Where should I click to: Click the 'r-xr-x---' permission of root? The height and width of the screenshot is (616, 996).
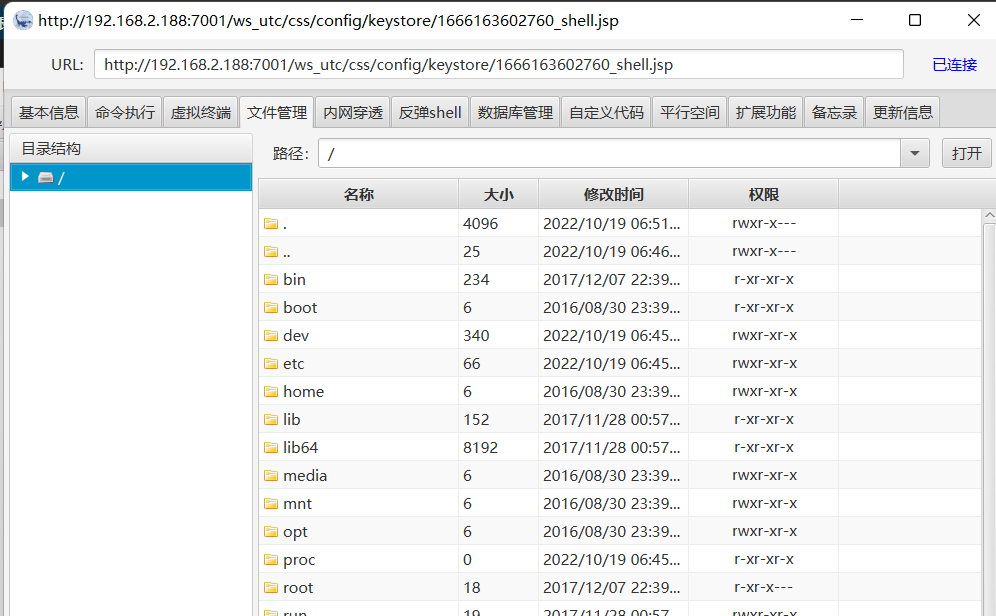(x=764, y=587)
